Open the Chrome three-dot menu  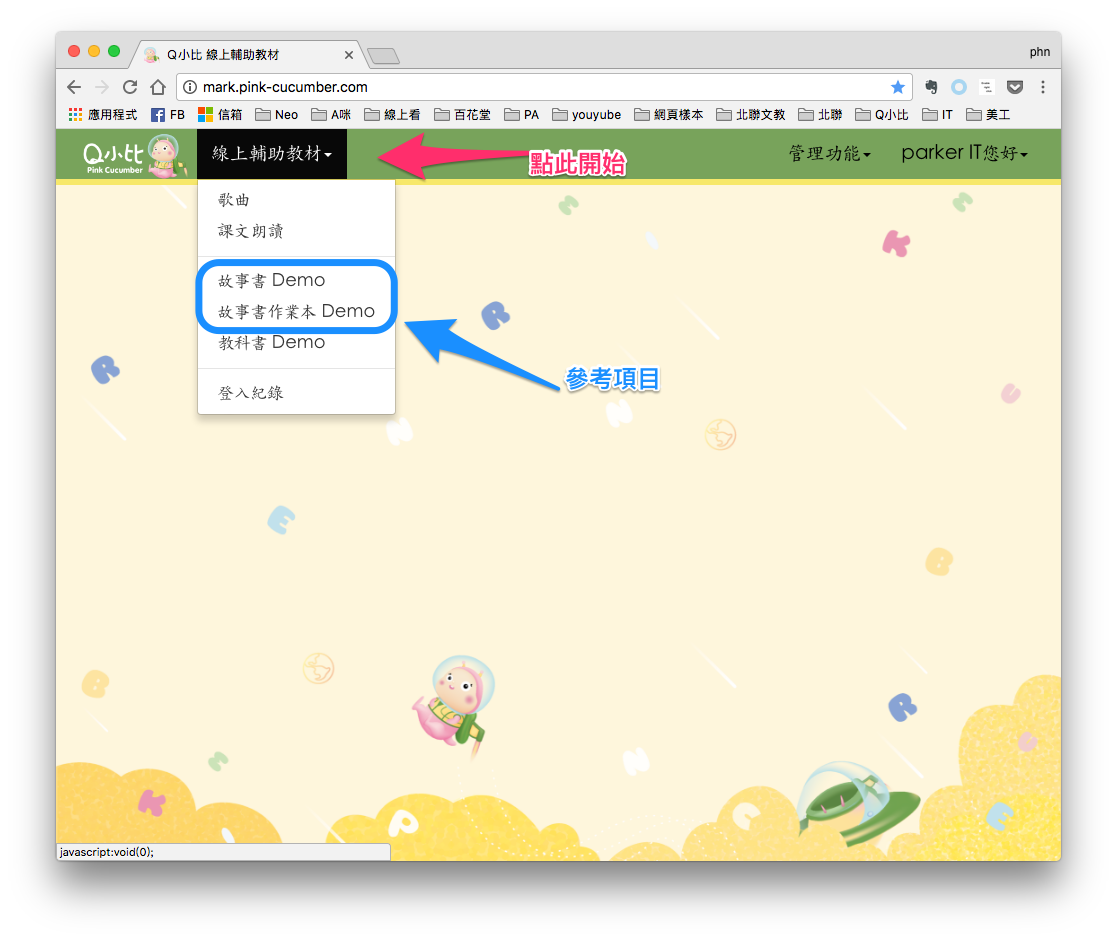click(1043, 87)
